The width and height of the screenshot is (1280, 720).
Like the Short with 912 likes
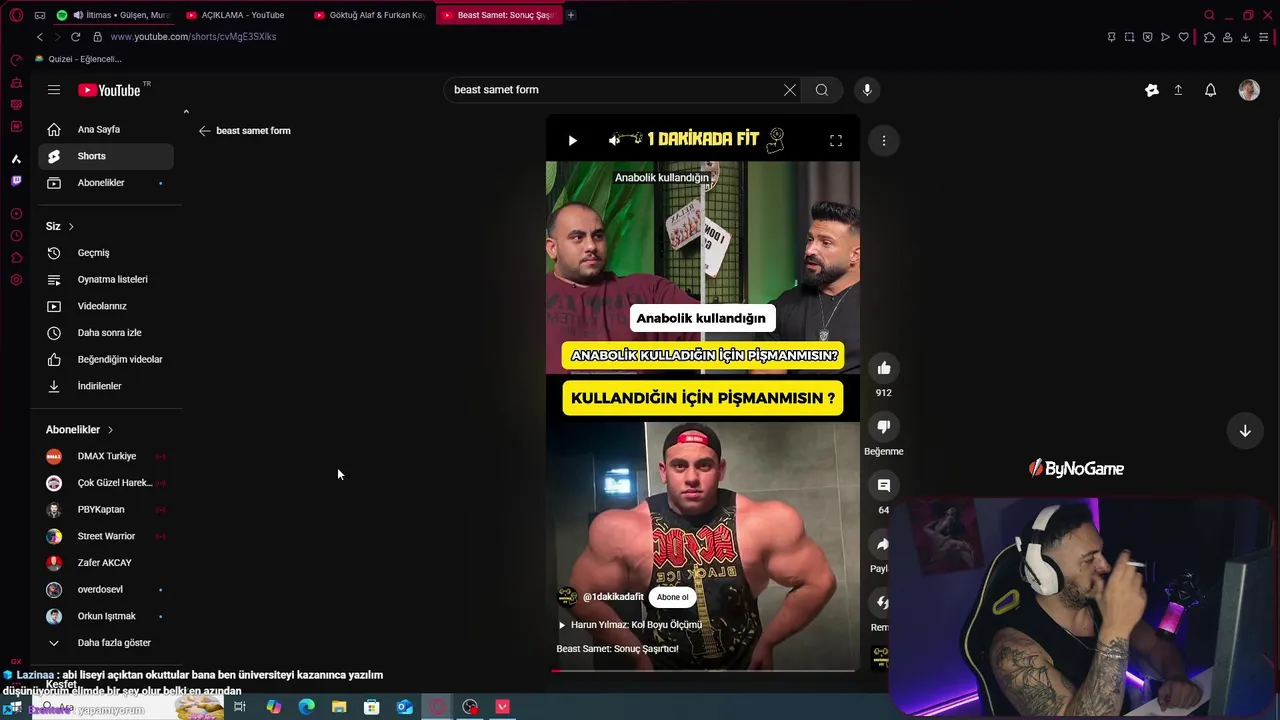[x=884, y=368]
